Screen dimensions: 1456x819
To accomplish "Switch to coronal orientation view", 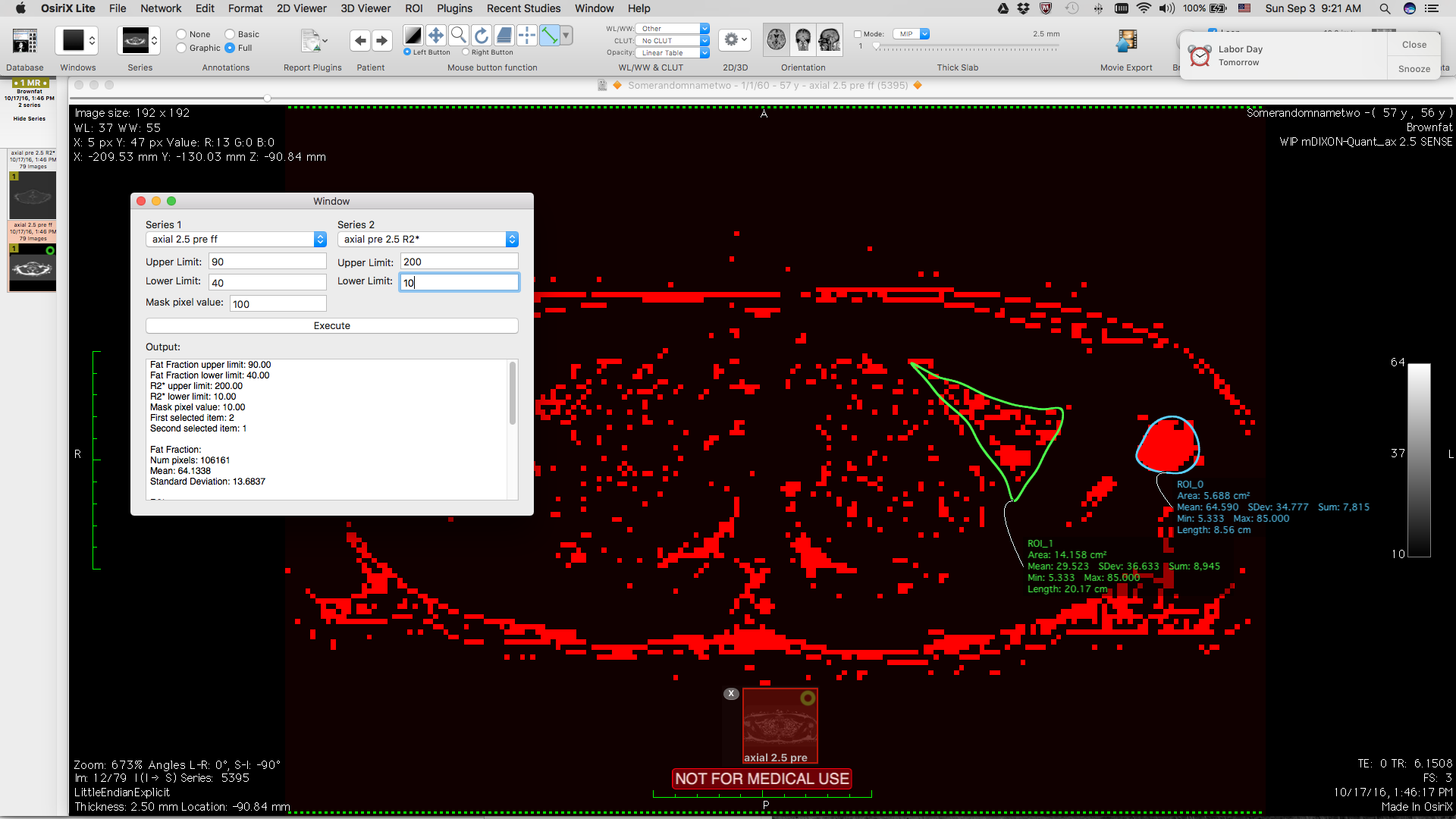I will 803,39.
